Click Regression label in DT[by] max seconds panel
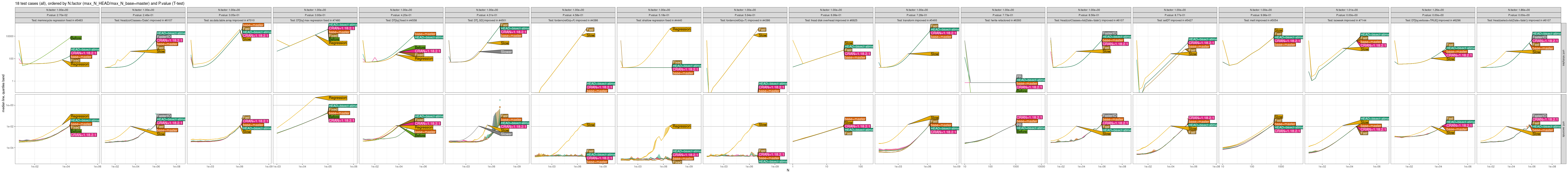 tap(337, 98)
